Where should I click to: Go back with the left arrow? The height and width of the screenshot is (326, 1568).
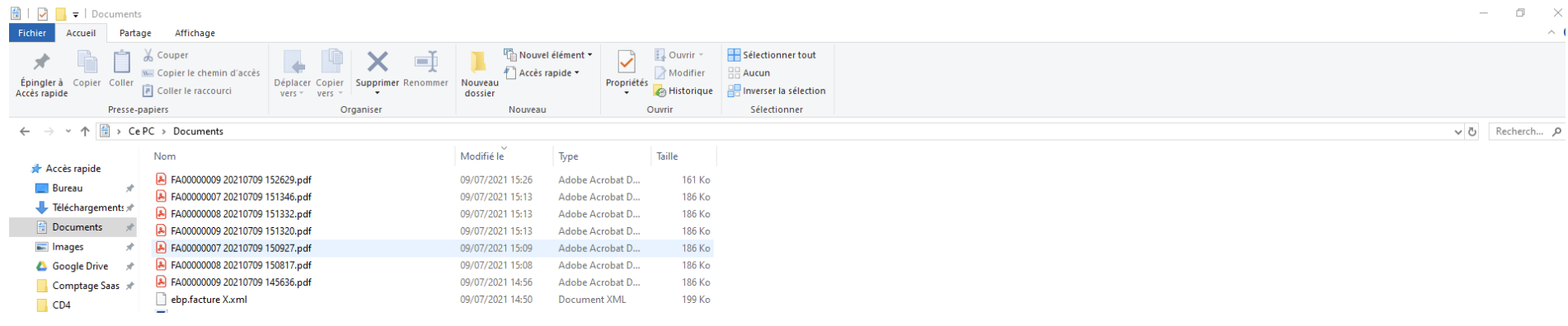[x=25, y=132]
